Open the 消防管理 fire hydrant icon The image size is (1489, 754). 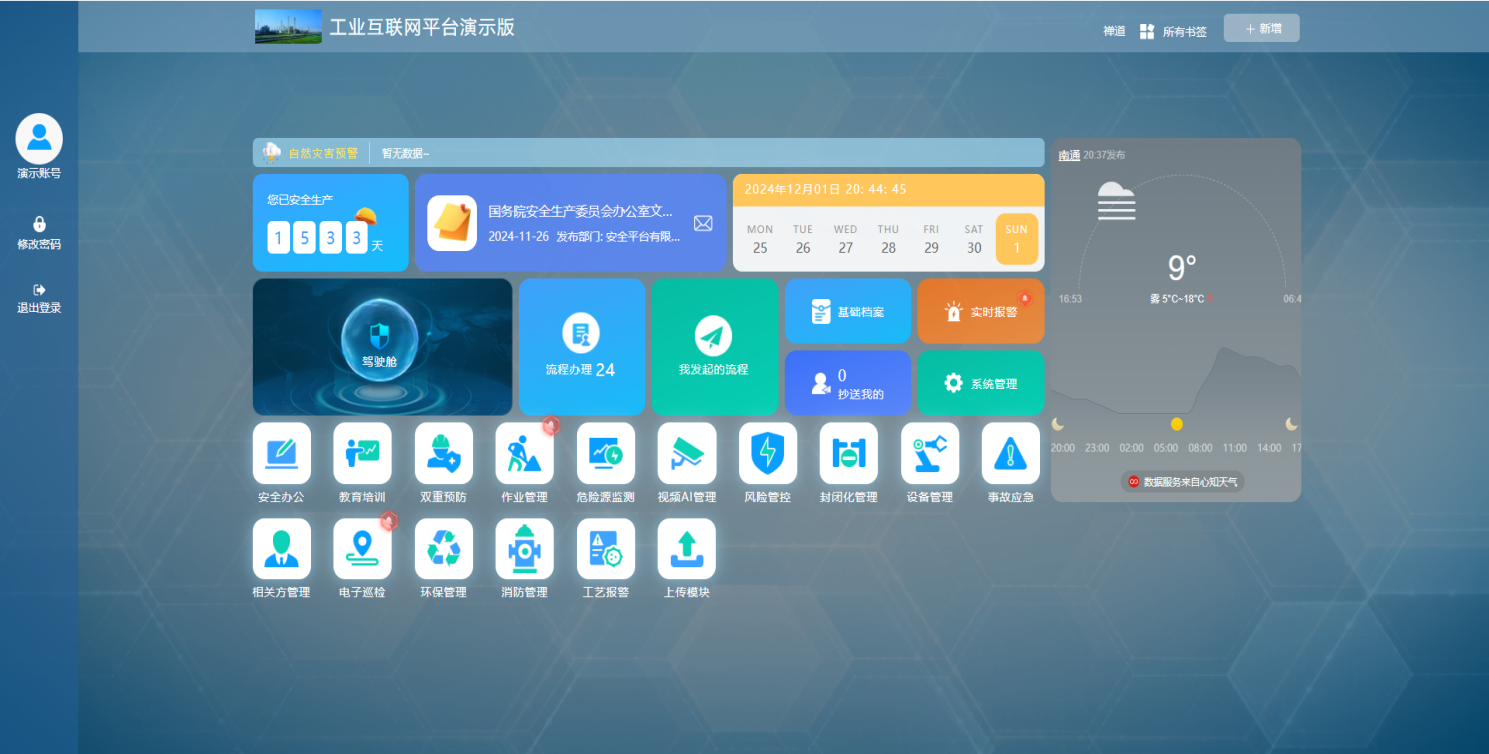(x=524, y=549)
